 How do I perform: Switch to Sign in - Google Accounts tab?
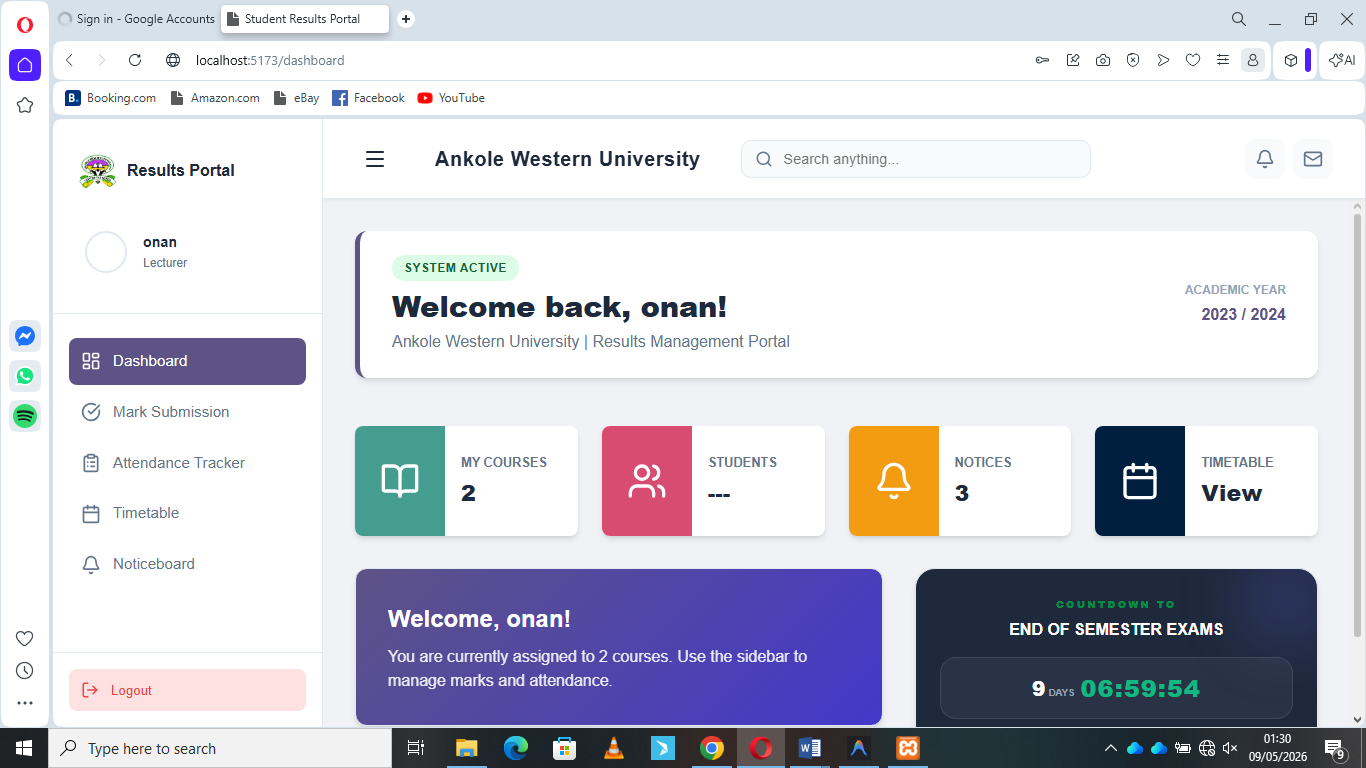click(137, 19)
